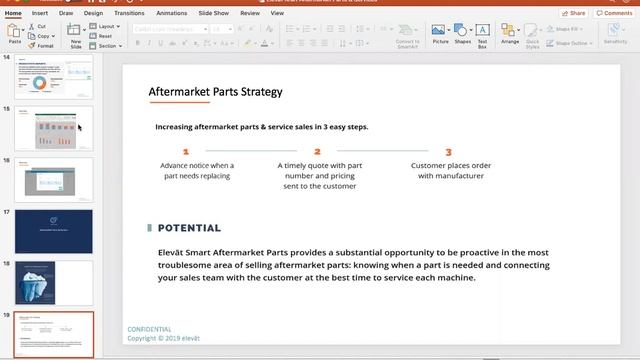The height and width of the screenshot is (360, 640).
Task: Expand the New Slide dropdown arrow
Action: point(84,30)
